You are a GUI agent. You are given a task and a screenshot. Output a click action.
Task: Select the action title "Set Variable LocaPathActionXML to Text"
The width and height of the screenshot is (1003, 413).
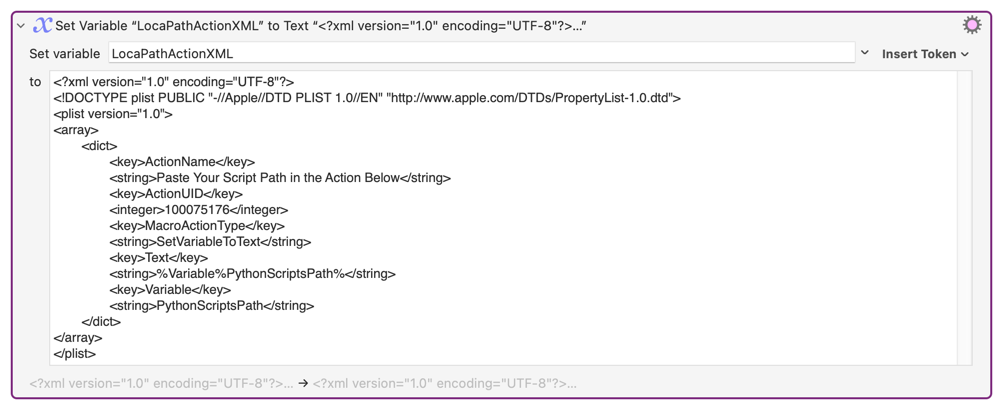click(x=320, y=26)
